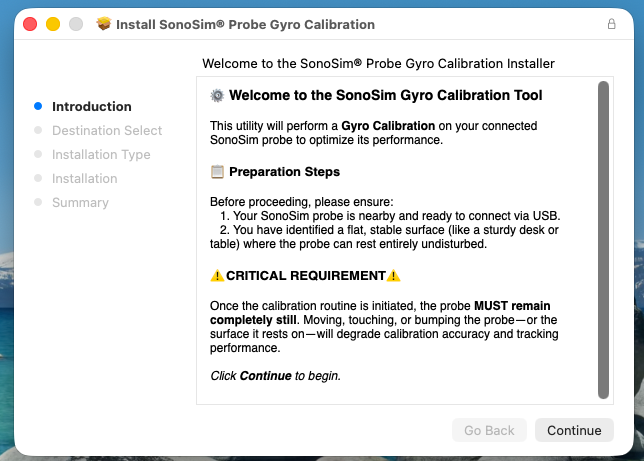This screenshot has width=644, height=461.
Task: Close the installer with the red button
Action: (x=30, y=24)
